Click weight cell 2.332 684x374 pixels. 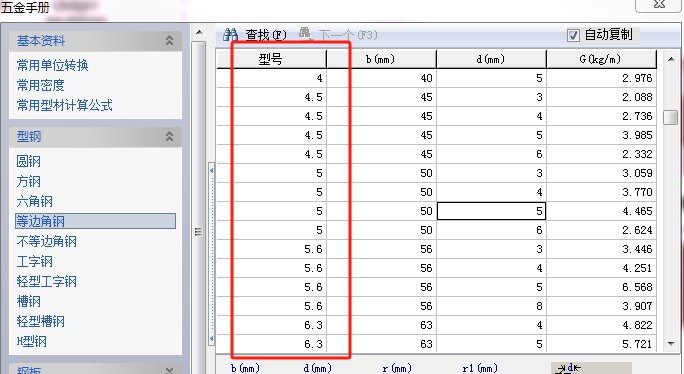click(601, 154)
